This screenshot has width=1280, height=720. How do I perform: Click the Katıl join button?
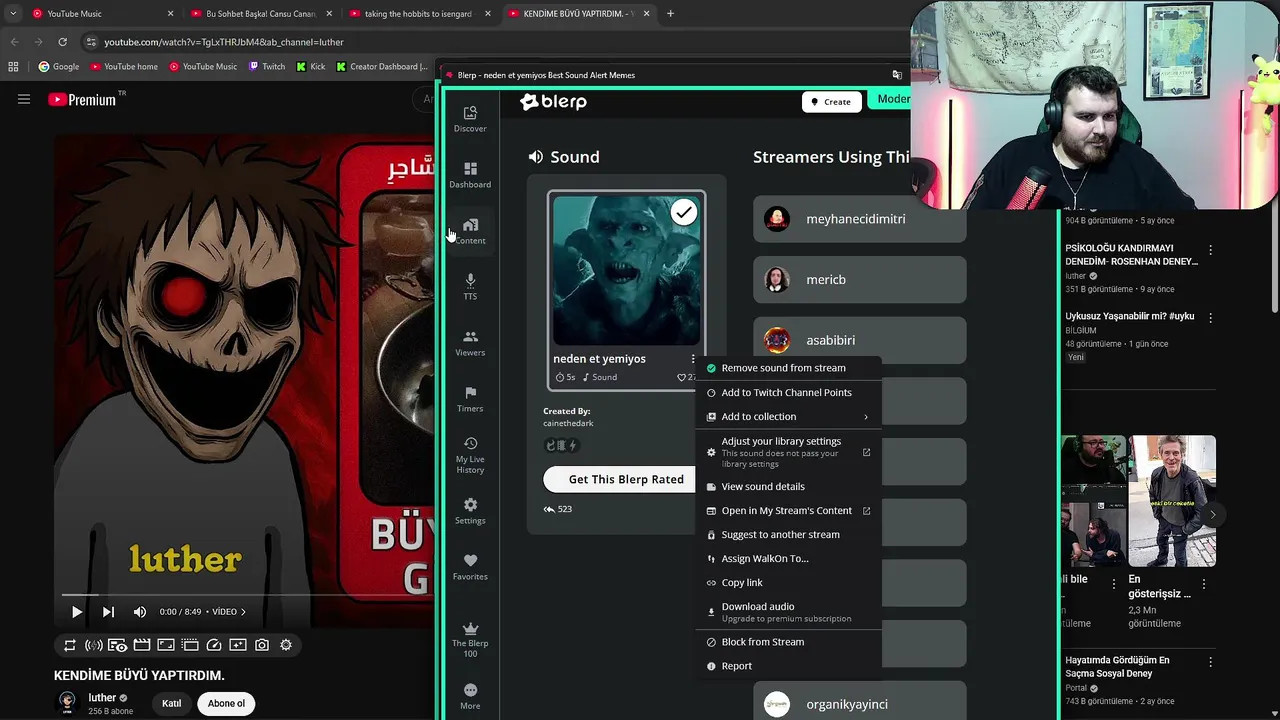click(172, 703)
